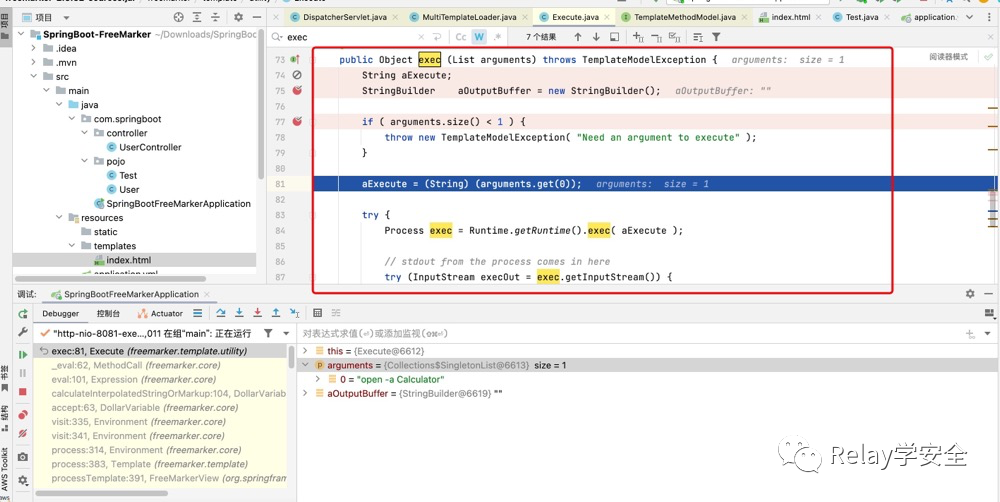Open the thread selector dropdown arrow
Screen dimensions: 1000x502
[286, 333]
